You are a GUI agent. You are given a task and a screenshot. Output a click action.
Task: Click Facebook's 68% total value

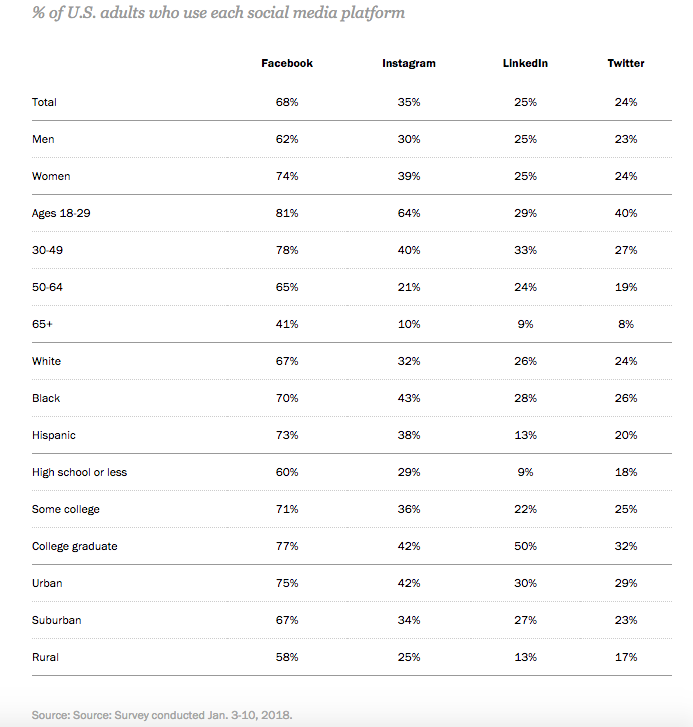pyautogui.click(x=287, y=102)
